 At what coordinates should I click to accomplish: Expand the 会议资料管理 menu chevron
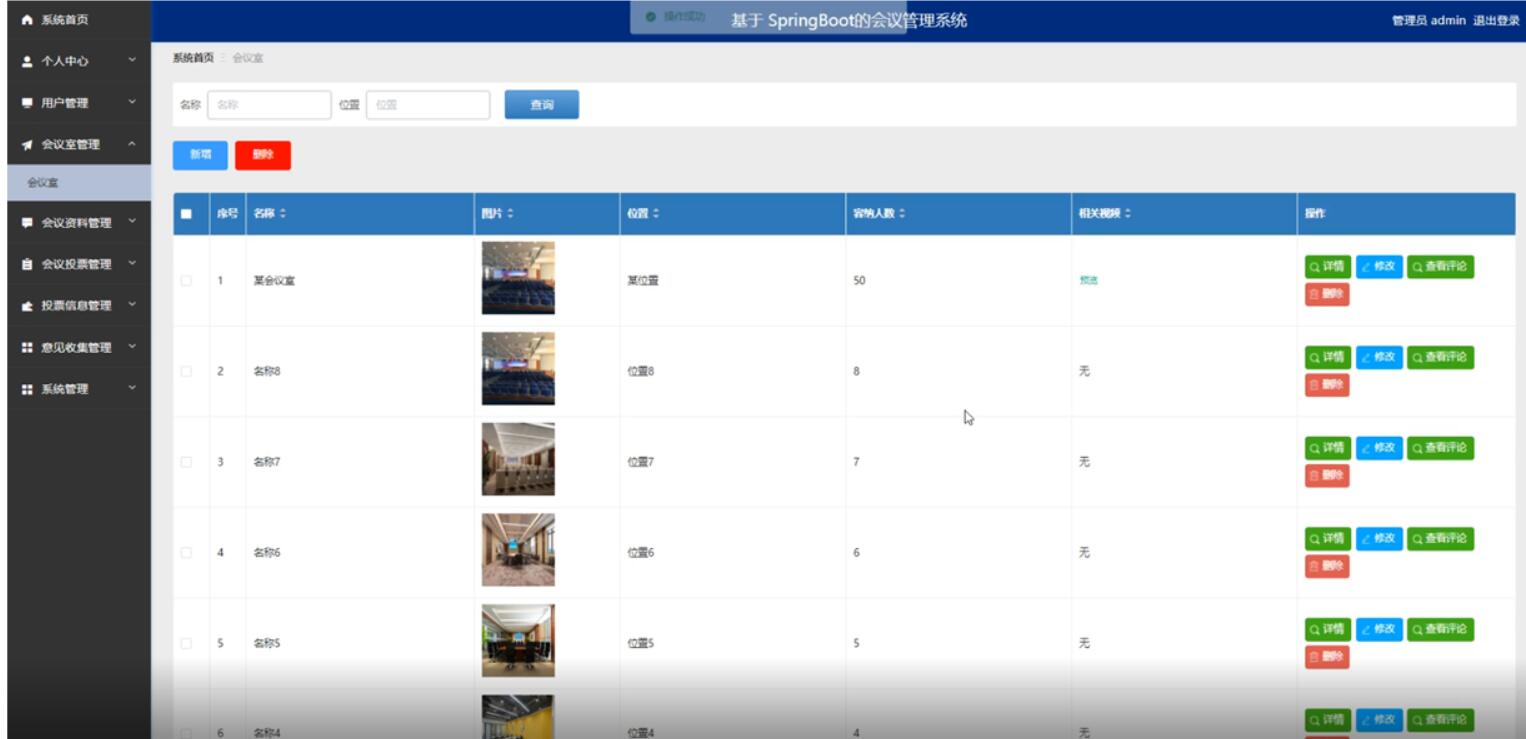pos(132,222)
